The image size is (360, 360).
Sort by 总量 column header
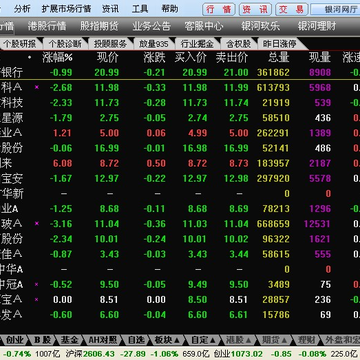click(x=279, y=58)
